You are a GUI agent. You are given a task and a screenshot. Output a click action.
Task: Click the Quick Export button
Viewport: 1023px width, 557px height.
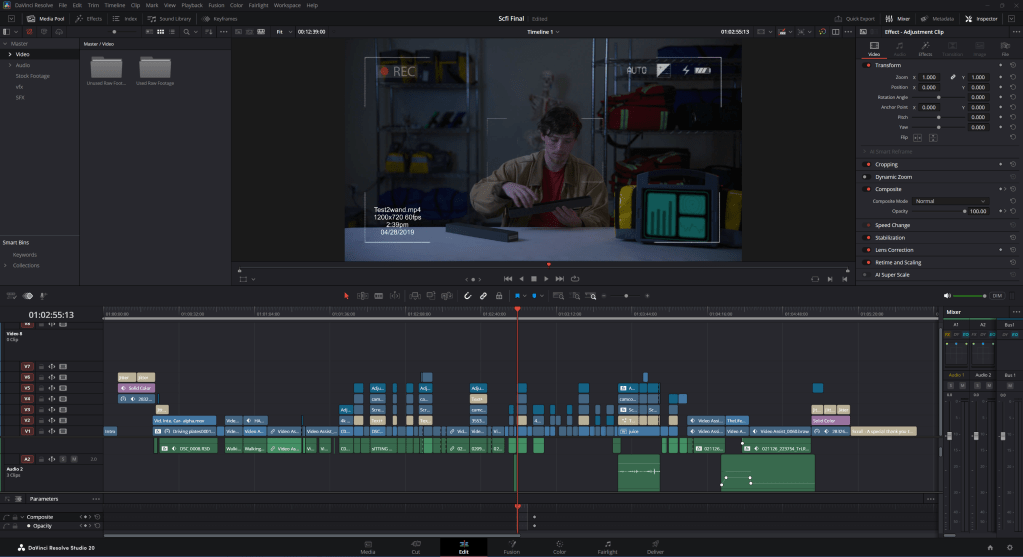[856, 18]
